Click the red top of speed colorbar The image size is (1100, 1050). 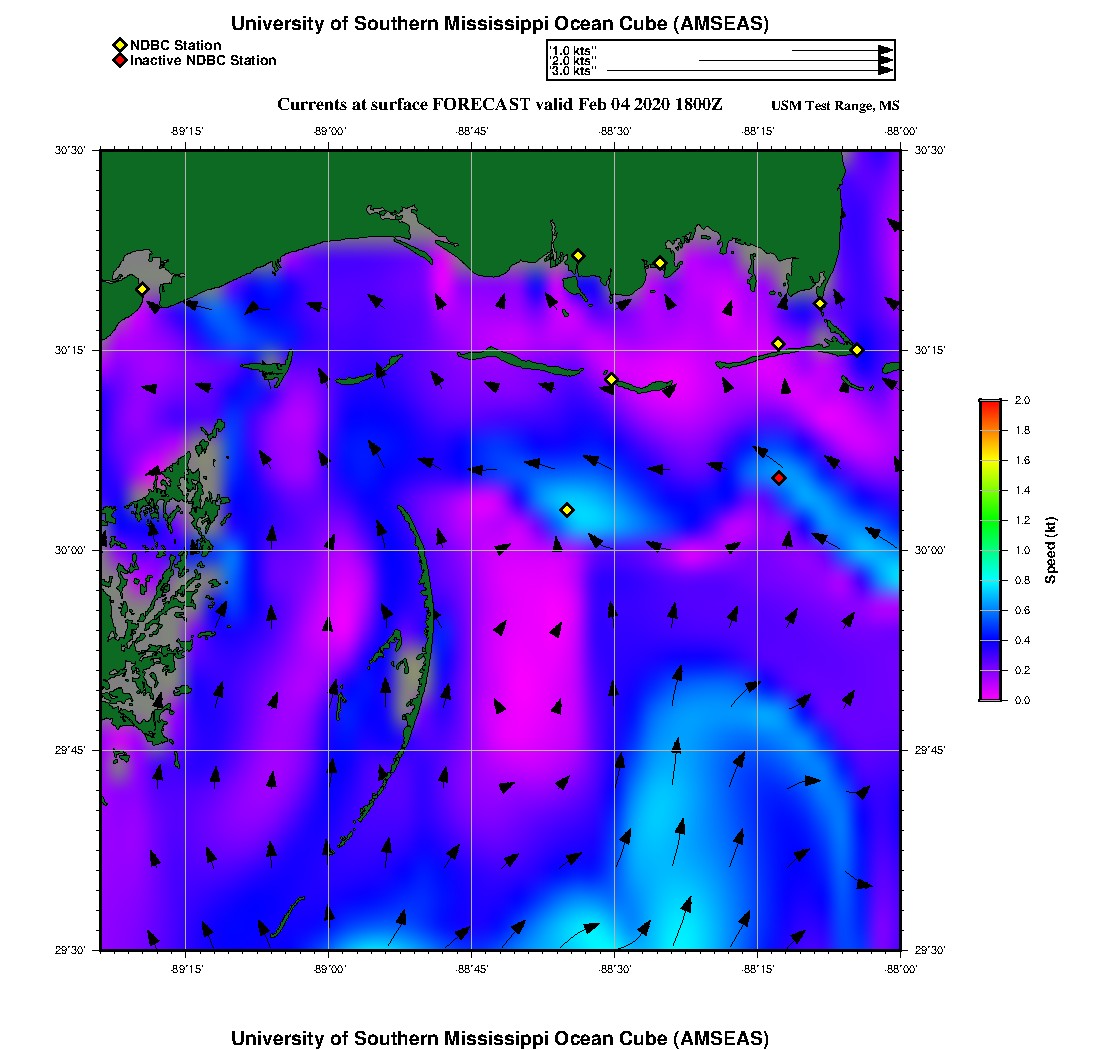tap(990, 404)
